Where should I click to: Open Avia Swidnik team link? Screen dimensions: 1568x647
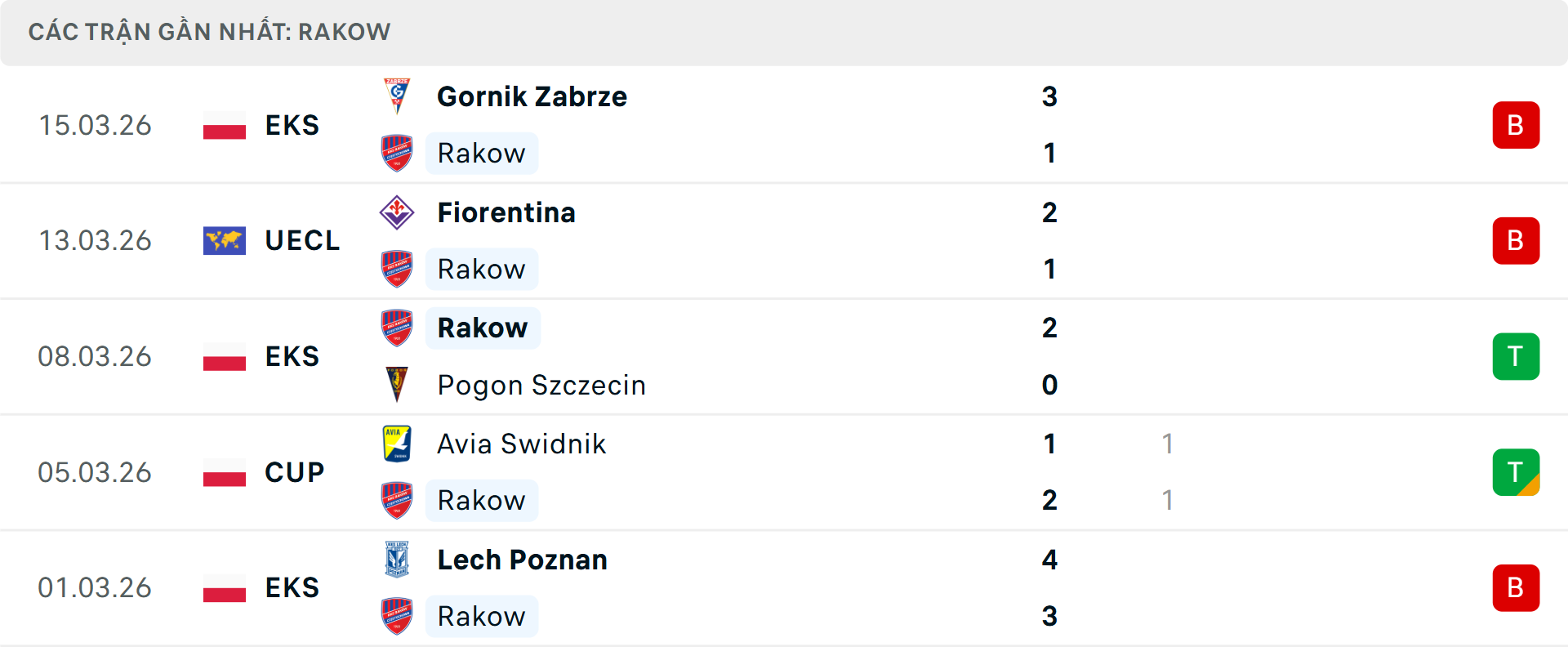522,444
